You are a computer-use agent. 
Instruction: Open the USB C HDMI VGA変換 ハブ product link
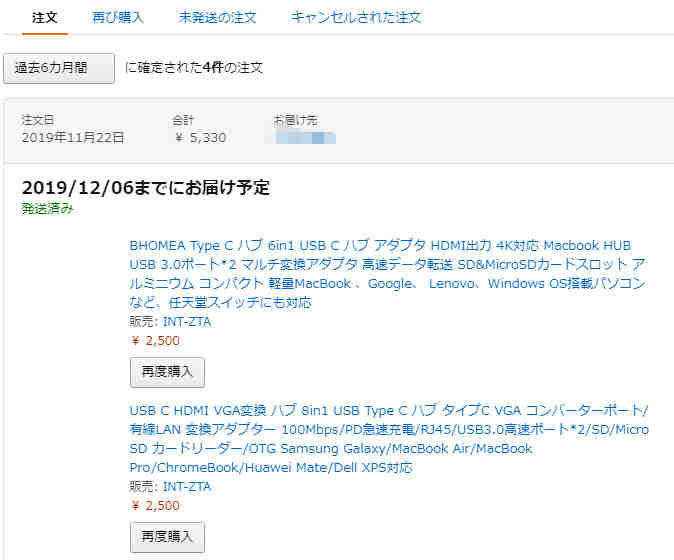pos(389,439)
